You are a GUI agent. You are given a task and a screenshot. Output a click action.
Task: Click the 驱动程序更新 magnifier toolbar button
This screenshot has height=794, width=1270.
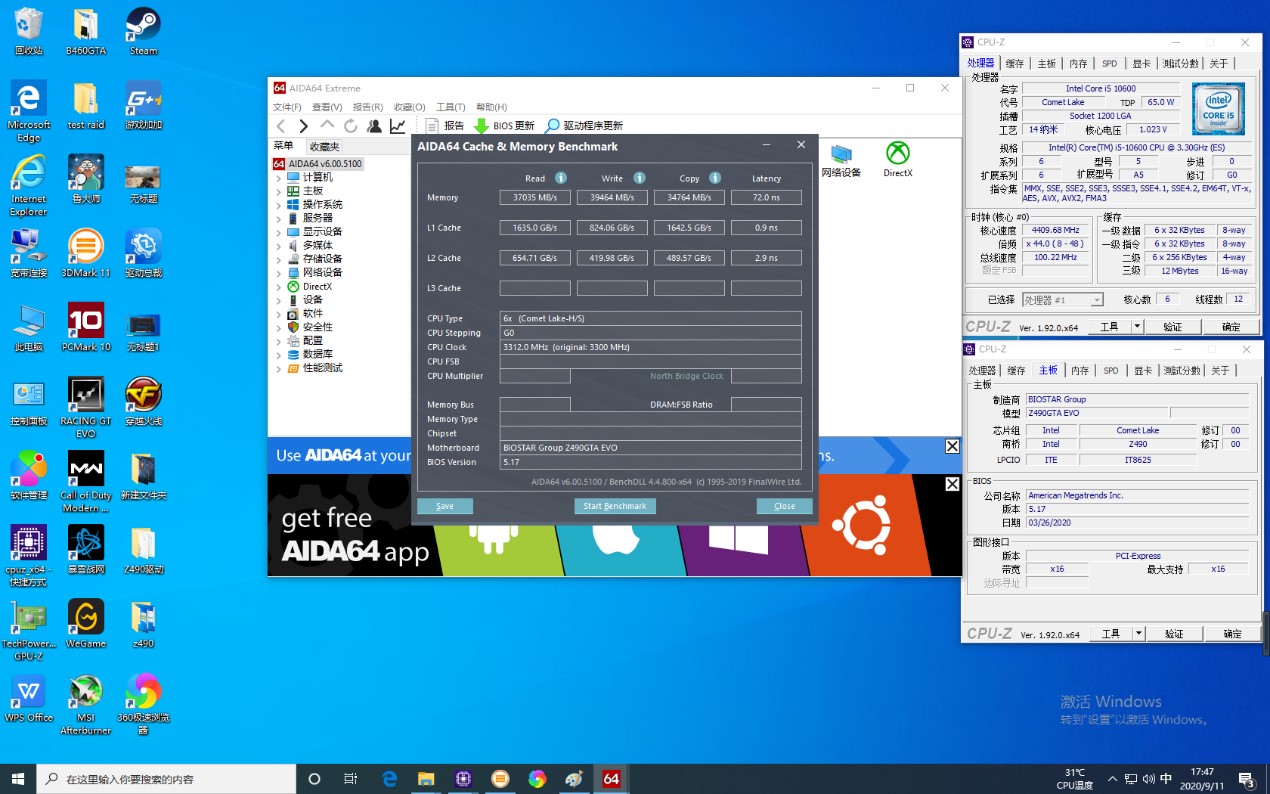(x=584, y=126)
